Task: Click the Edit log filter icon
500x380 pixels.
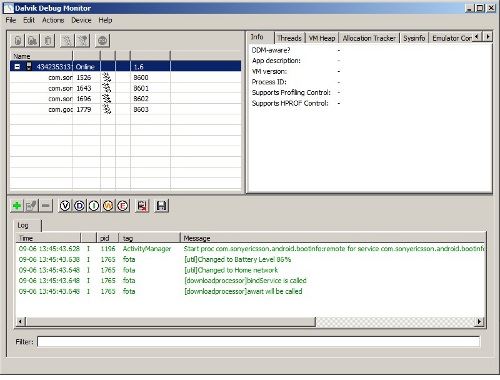Action: [31, 206]
